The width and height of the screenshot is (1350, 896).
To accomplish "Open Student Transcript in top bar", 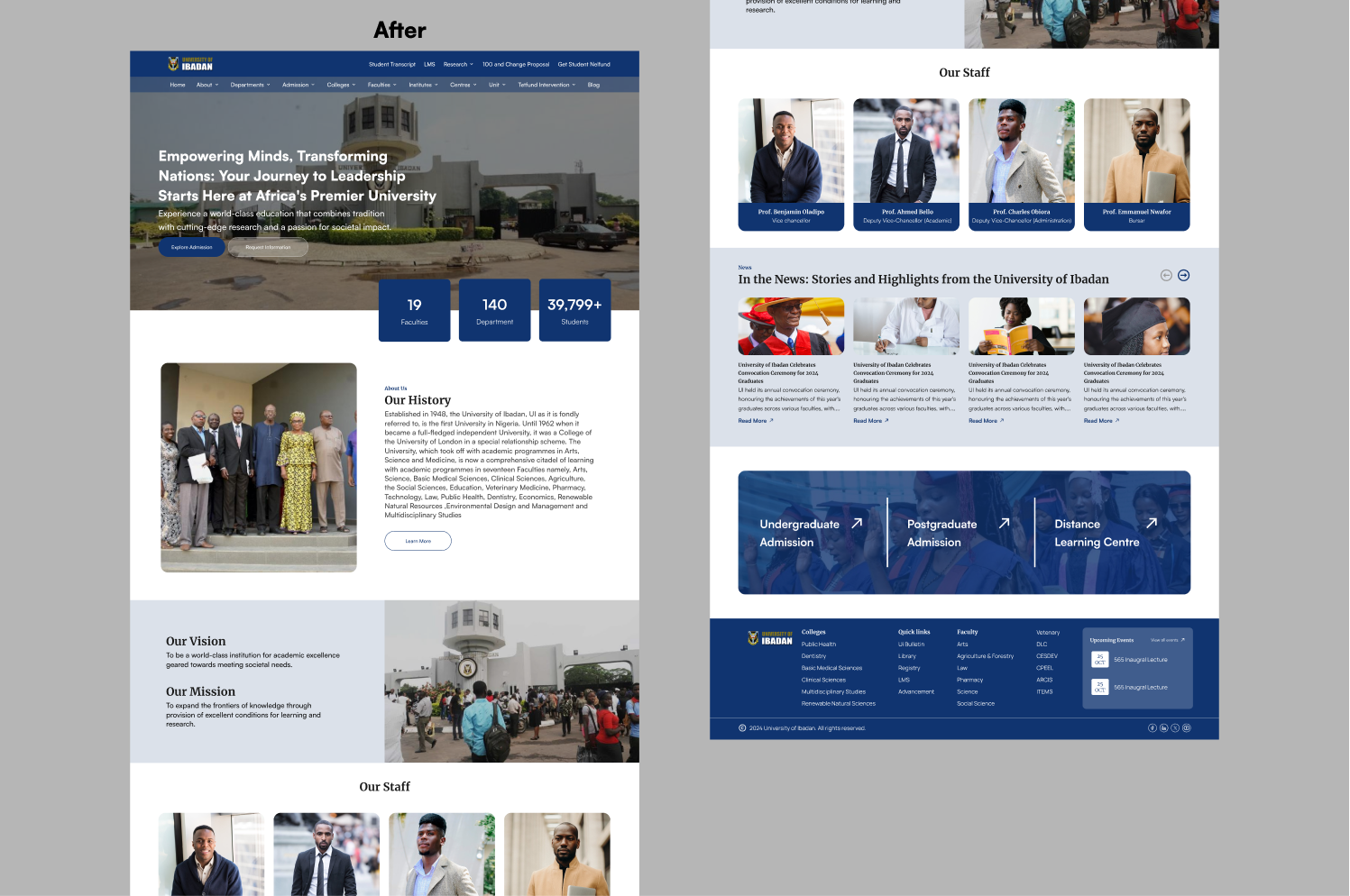I will [x=392, y=64].
